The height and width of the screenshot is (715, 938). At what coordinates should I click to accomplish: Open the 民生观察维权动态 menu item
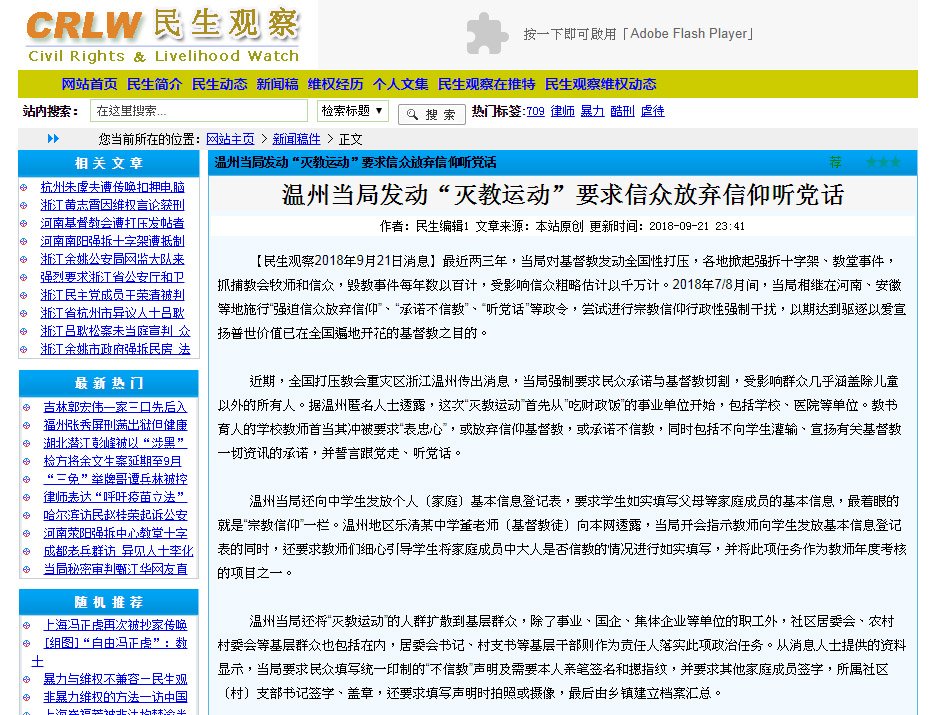601,84
